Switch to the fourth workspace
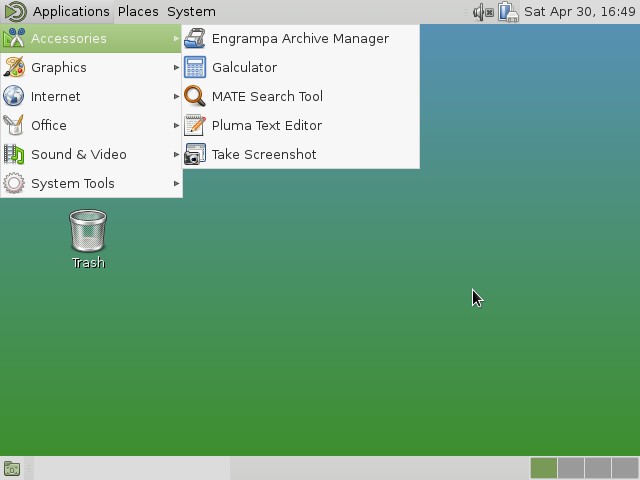 pos(624,468)
